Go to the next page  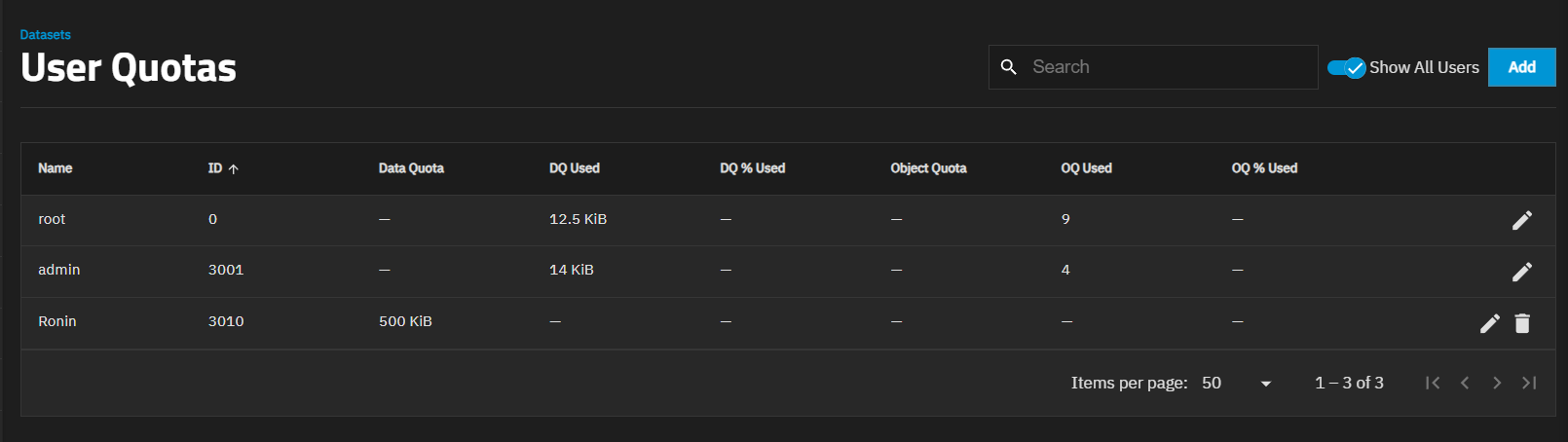click(x=1497, y=383)
